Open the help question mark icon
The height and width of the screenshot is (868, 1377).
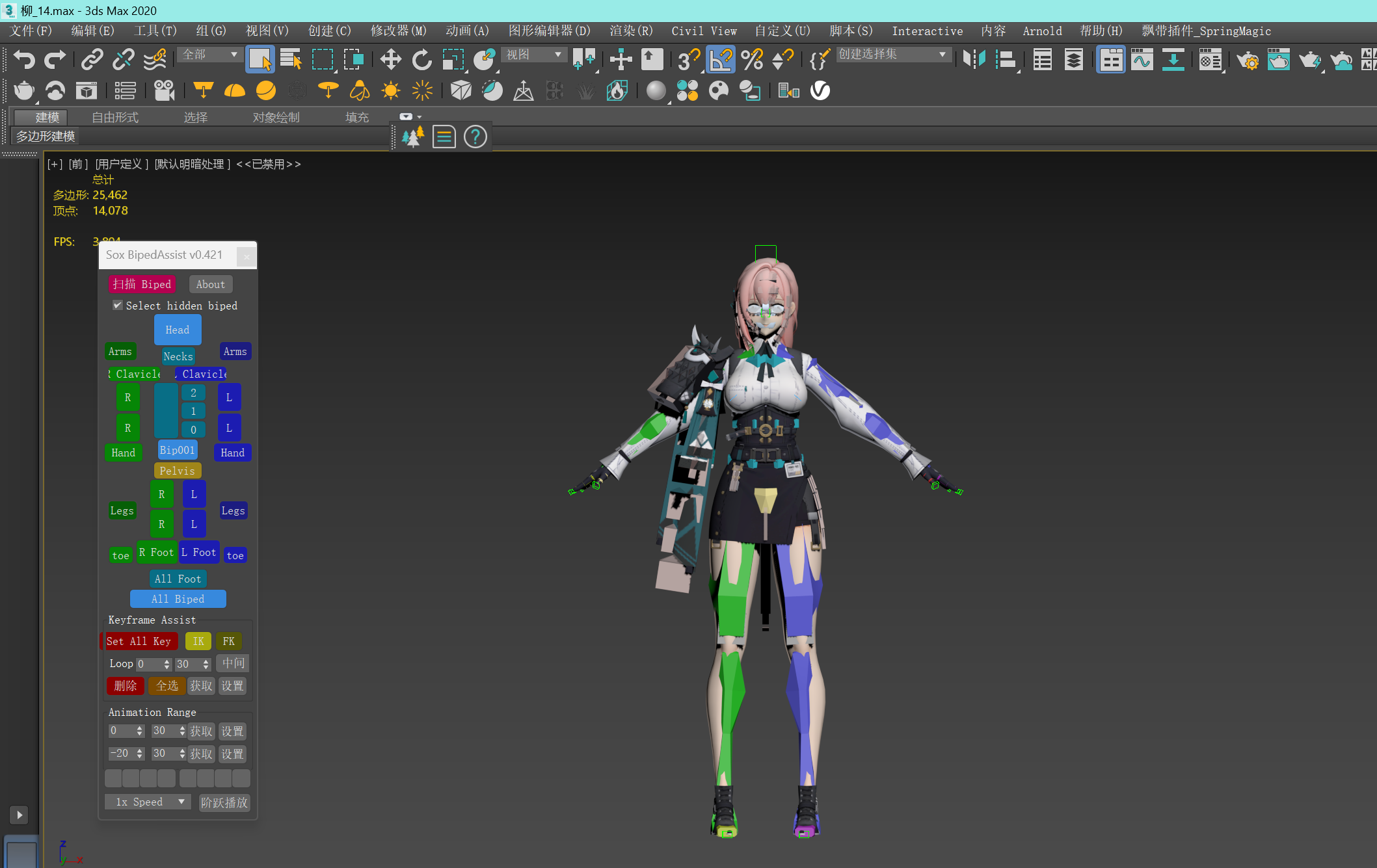coord(475,137)
